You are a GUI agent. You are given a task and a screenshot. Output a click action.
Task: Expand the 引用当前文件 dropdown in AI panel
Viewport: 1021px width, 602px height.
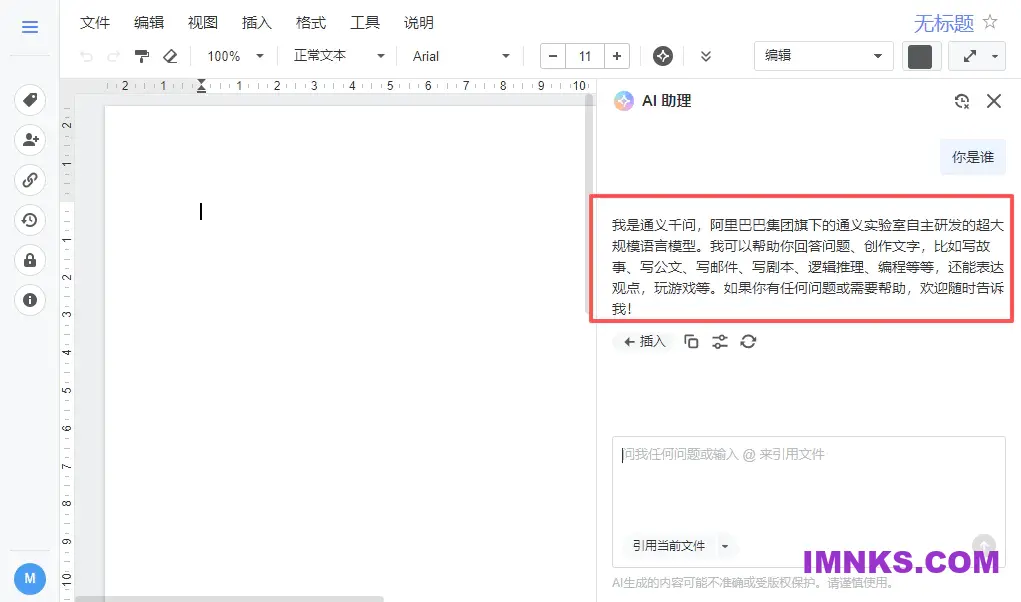pyautogui.click(x=727, y=545)
